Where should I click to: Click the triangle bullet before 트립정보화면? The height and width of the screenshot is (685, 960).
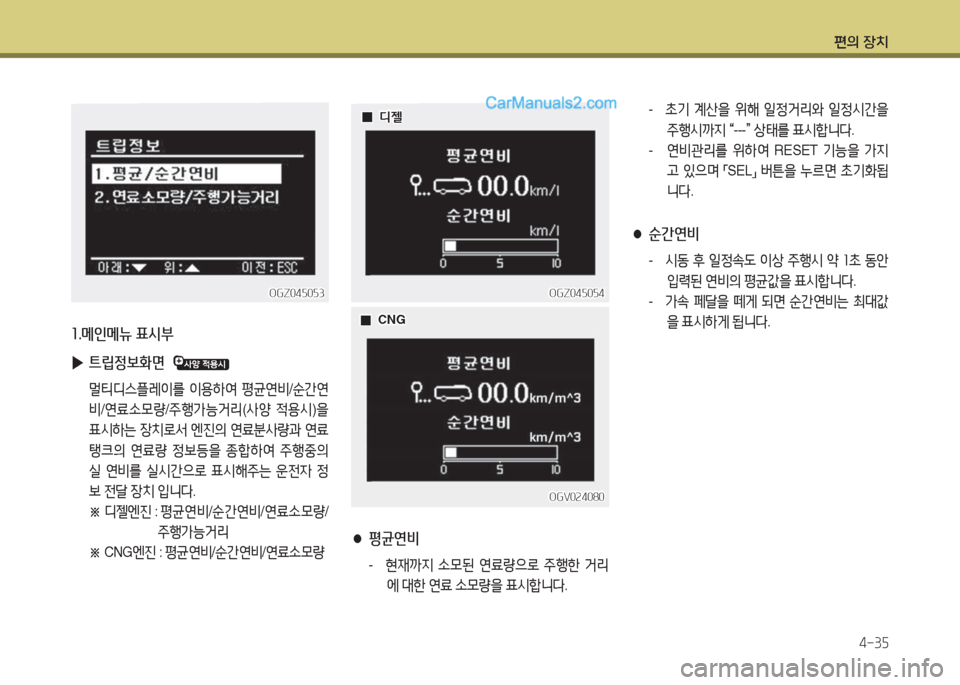(77, 363)
